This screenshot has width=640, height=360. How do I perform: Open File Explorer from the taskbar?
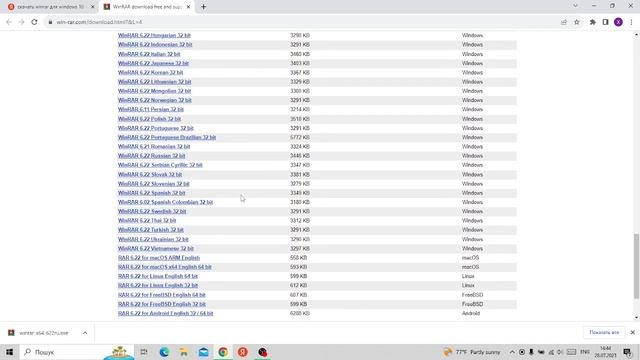click(184, 352)
